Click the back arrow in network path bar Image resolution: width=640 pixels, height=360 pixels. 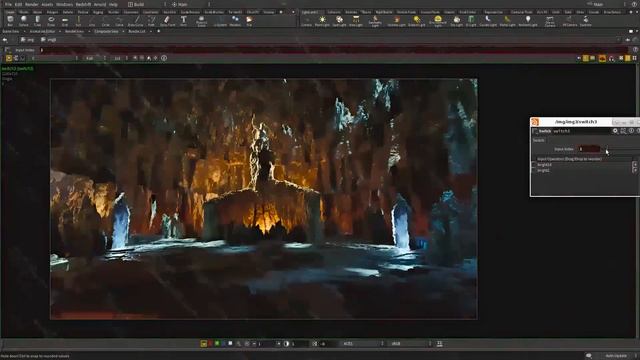5,40
